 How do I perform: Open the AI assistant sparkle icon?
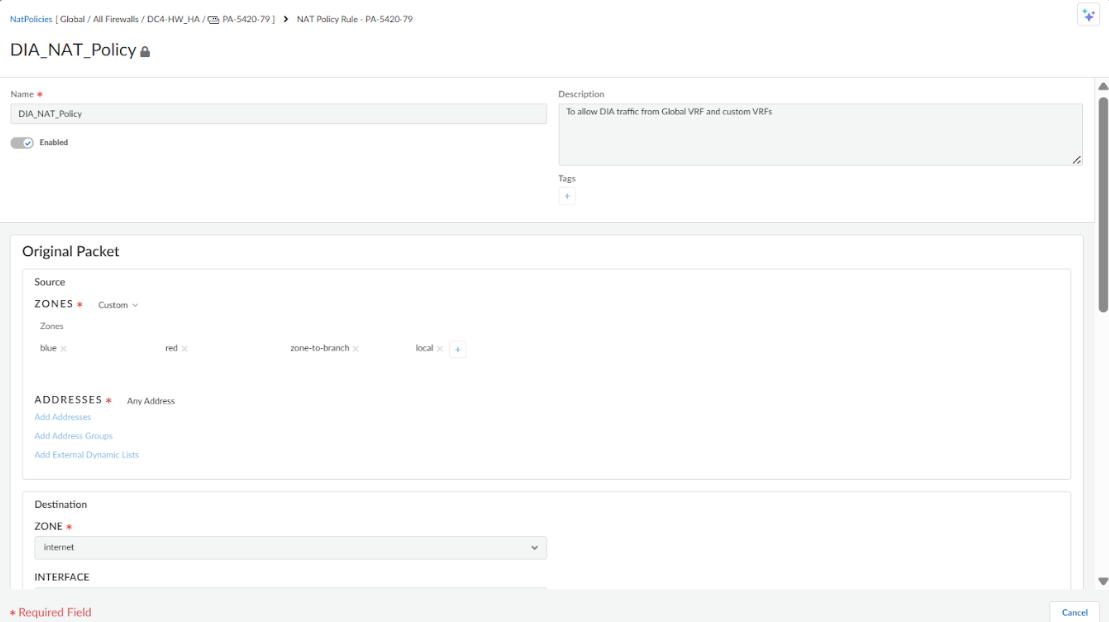point(1088,15)
